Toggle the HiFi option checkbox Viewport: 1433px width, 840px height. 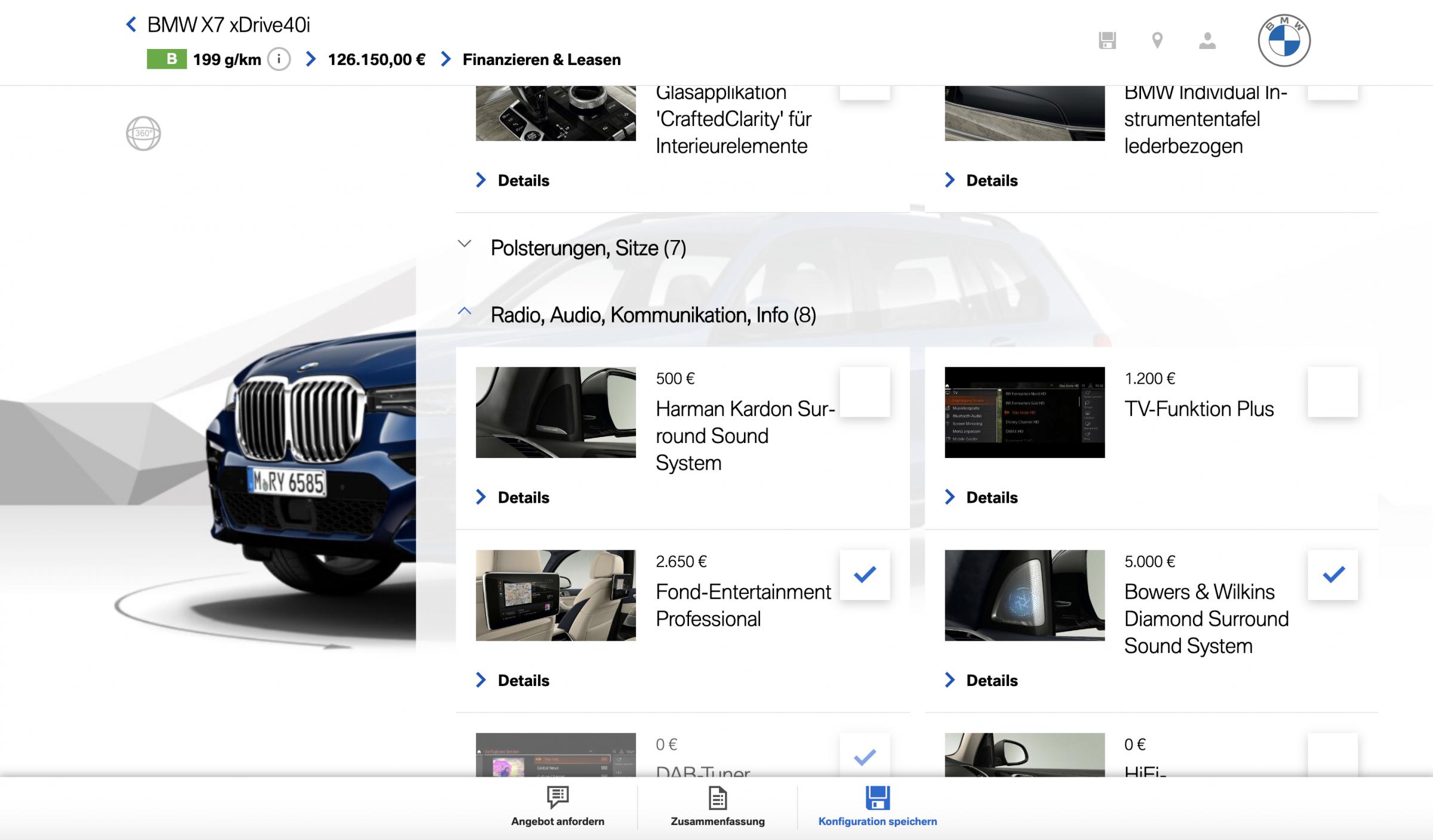point(1333,755)
